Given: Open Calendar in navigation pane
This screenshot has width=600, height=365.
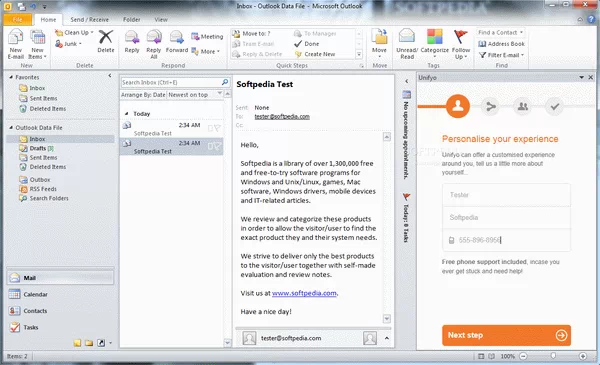Looking at the screenshot, I should [60, 294].
